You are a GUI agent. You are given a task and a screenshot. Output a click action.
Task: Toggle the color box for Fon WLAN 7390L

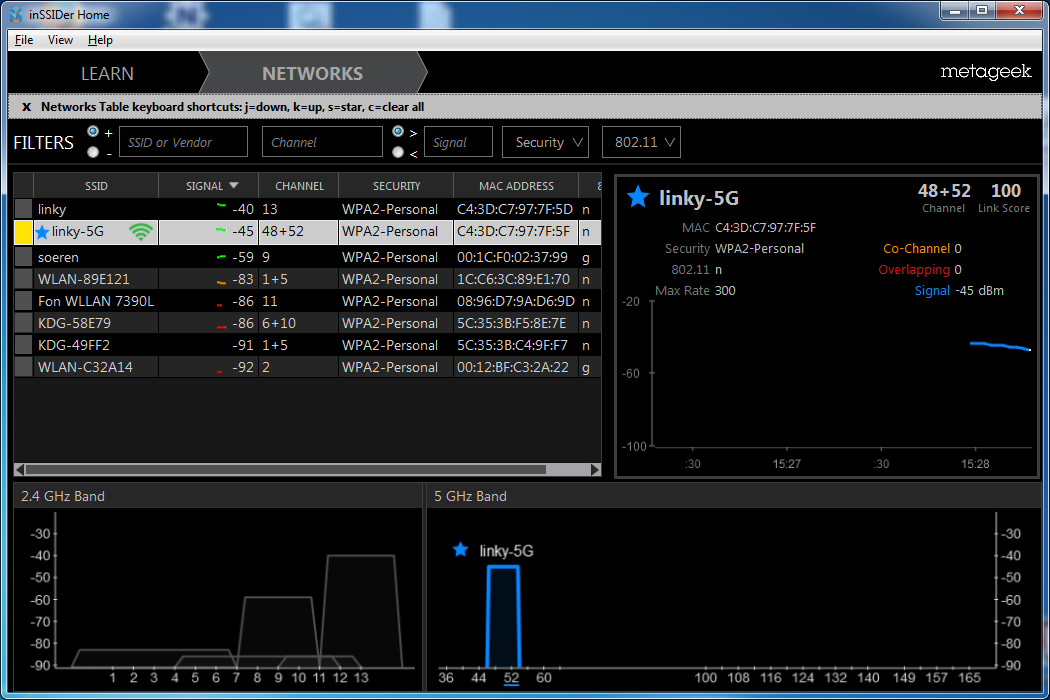pyautogui.click(x=23, y=301)
